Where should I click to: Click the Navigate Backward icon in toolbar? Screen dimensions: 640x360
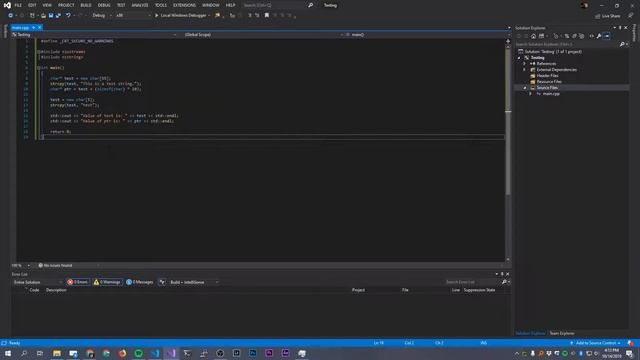coord(11,16)
